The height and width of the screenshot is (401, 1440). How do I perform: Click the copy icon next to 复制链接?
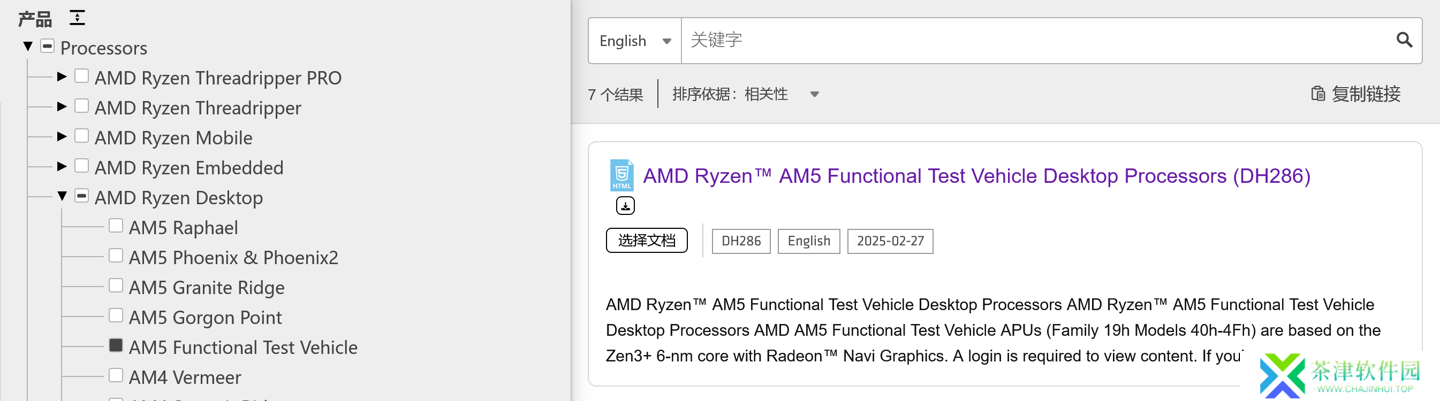point(1318,93)
